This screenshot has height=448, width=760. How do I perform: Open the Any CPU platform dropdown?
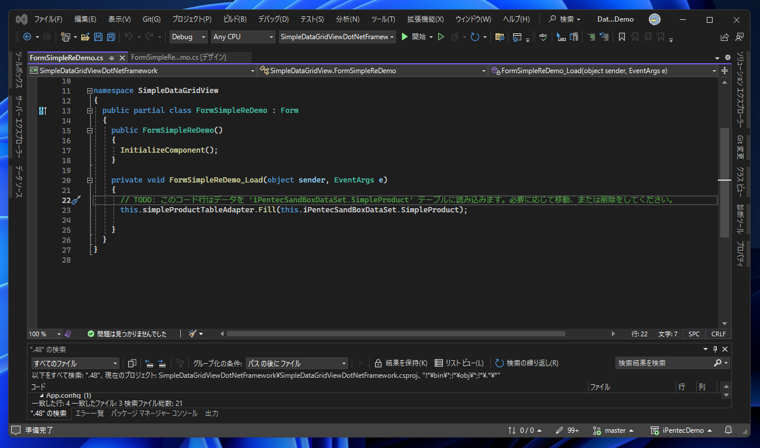click(x=243, y=37)
